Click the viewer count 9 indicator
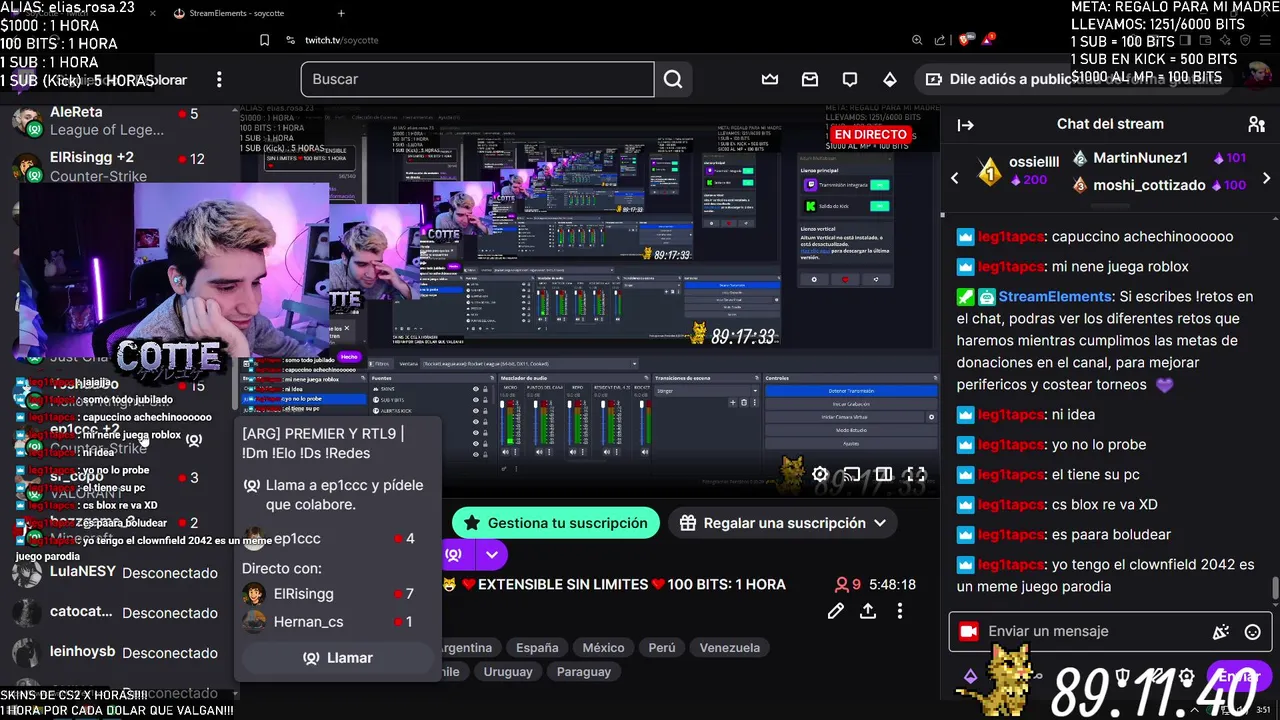The width and height of the screenshot is (1280, 720). tap(848, 584)
